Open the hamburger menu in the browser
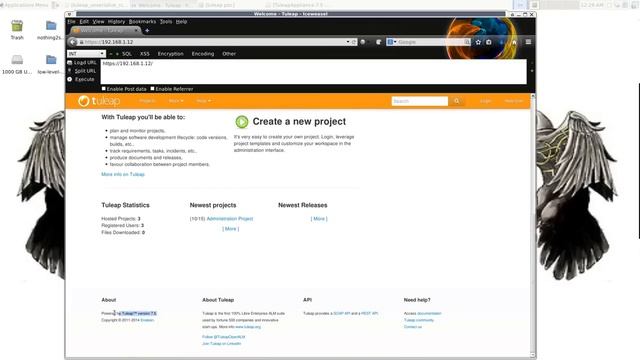This screenshot has height=360, width=640. 528,42
